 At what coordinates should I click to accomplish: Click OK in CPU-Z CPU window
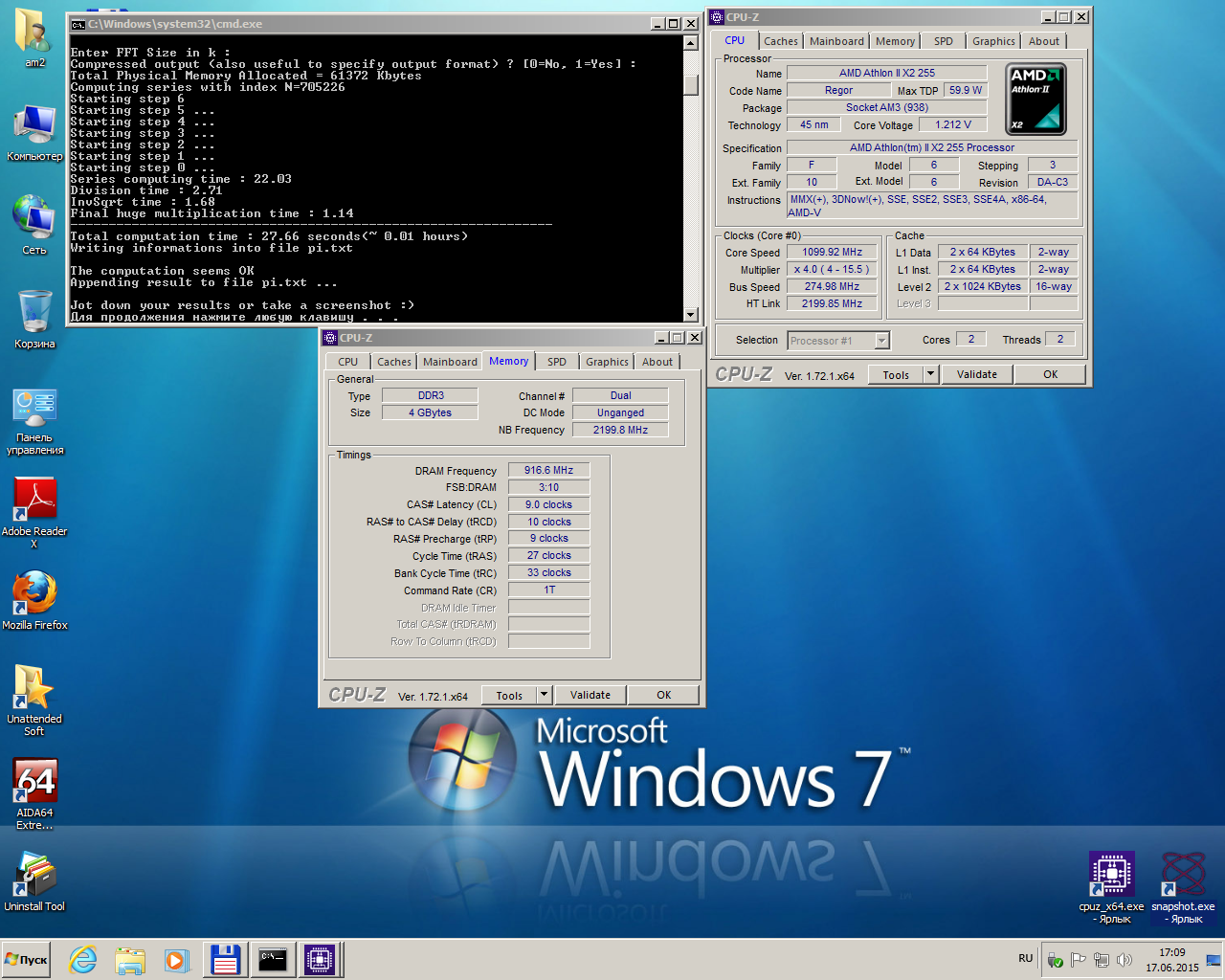(1051, 375)
